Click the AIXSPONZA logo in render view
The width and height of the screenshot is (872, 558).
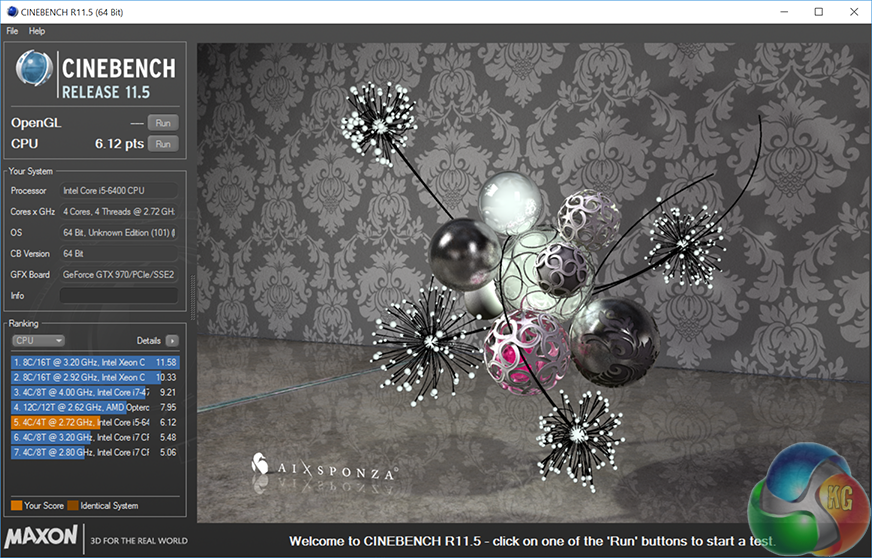tap(326, 468)
